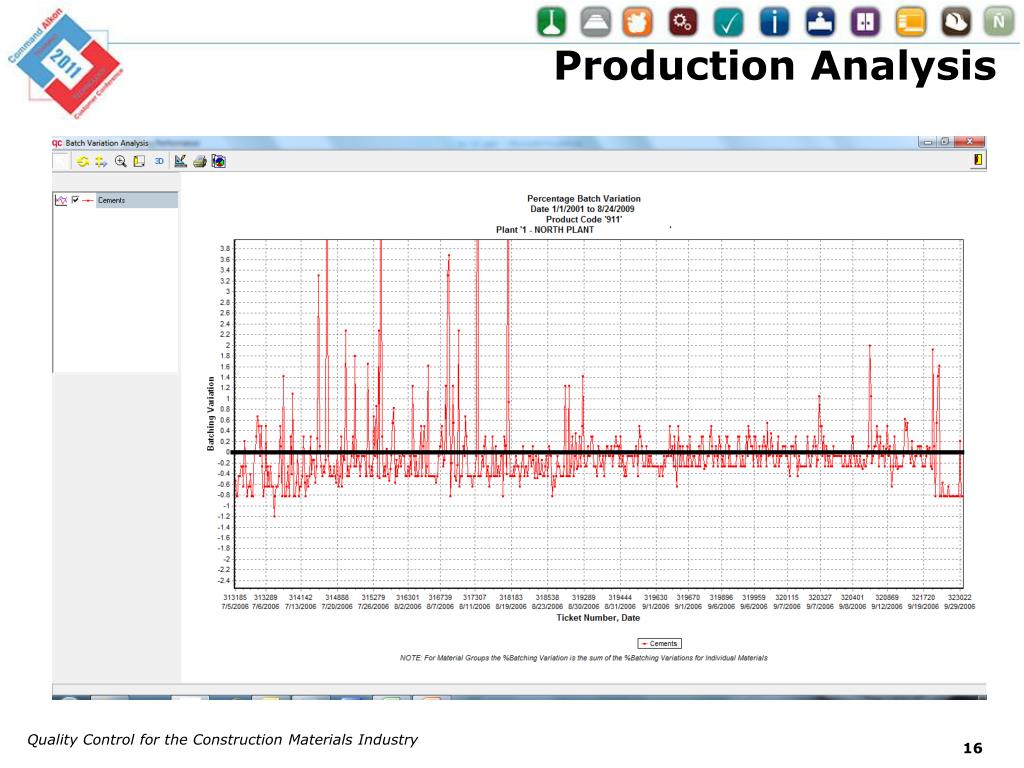
Task: Uncheck the Cements series checkbox
Action: [x=75, y=200]
